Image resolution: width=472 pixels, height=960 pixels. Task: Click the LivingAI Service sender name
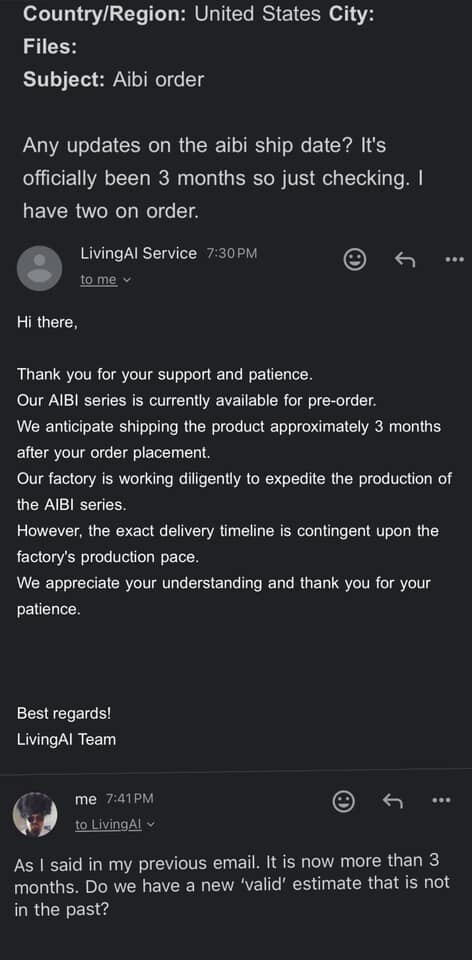(138, 253)
